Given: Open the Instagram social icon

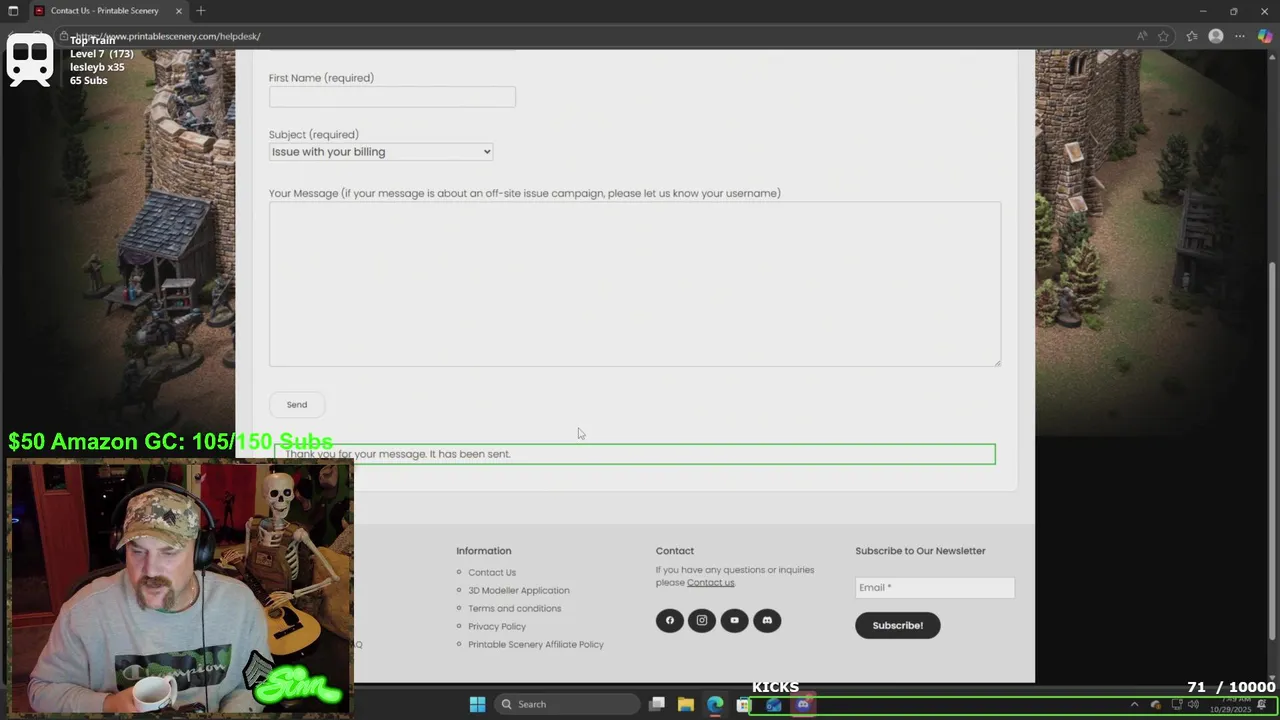Looking at the screenshot, I should [x=702, y=620].
